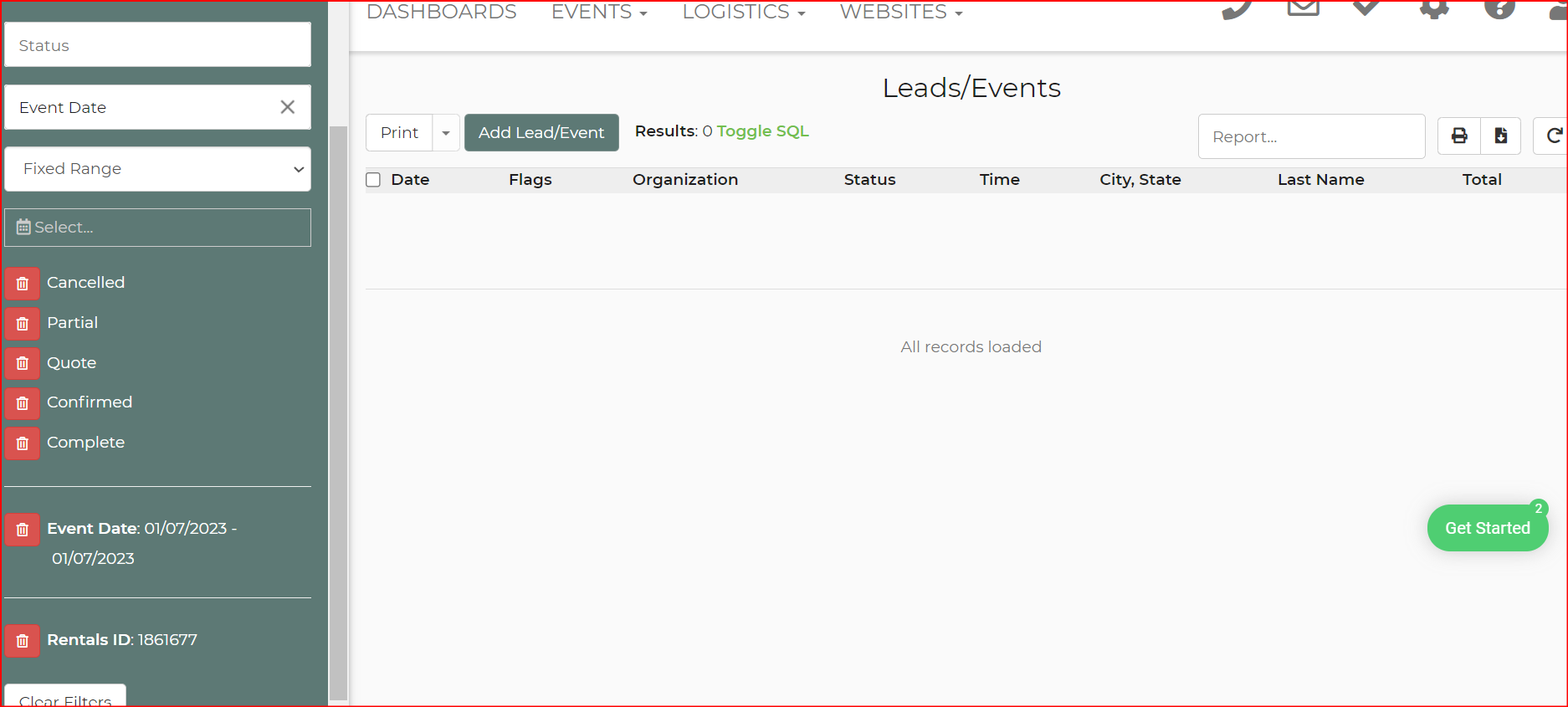This screenshot has width=1568, height=707.
Task: Click the Get Started button
Action: coord(1487,528)
